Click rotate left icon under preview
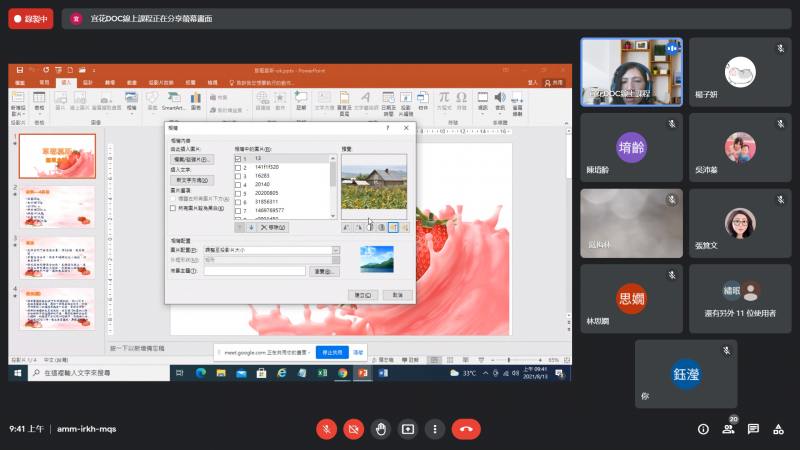This screenshot has height=450, width=800. tap(346, 228)
